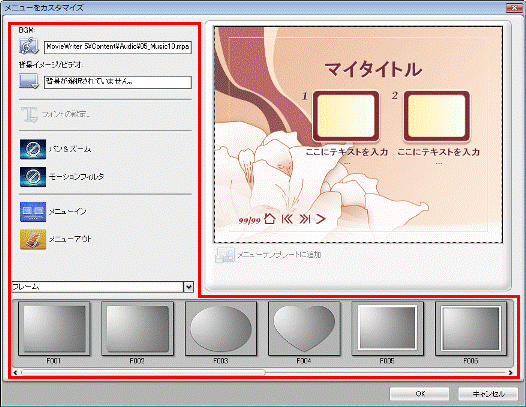Screen dimensions: 526x407
Task: Click the previous chapter icon in preview
Action: pos(287,219)
